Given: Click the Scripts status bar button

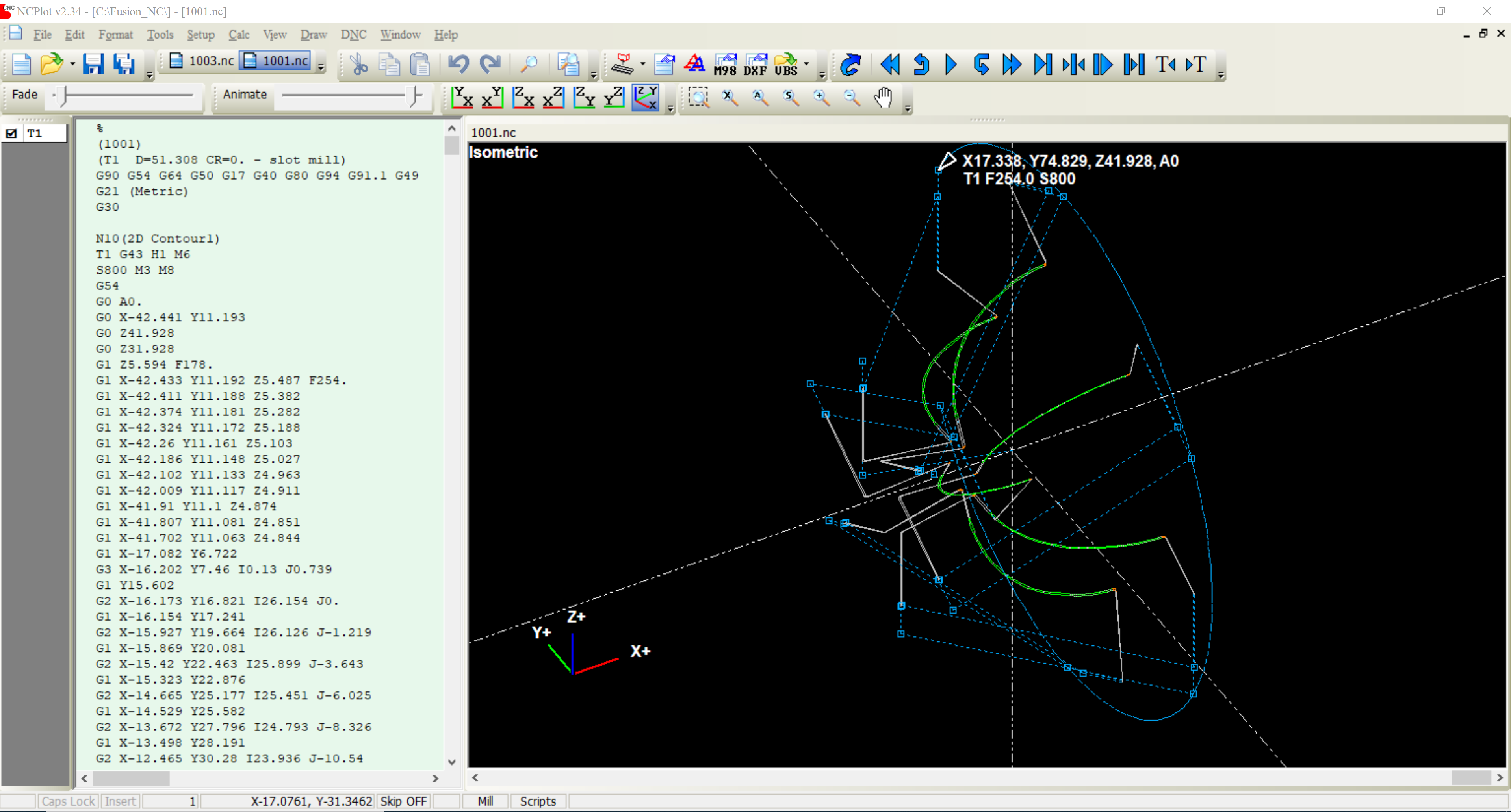Looking at the screenshot, I should pos(538,801).
